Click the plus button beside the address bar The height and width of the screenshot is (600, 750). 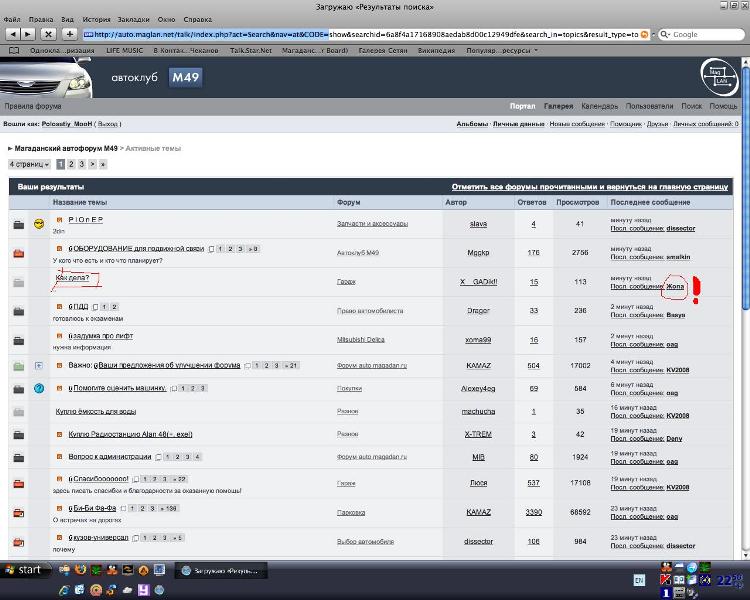coord(70,34)
